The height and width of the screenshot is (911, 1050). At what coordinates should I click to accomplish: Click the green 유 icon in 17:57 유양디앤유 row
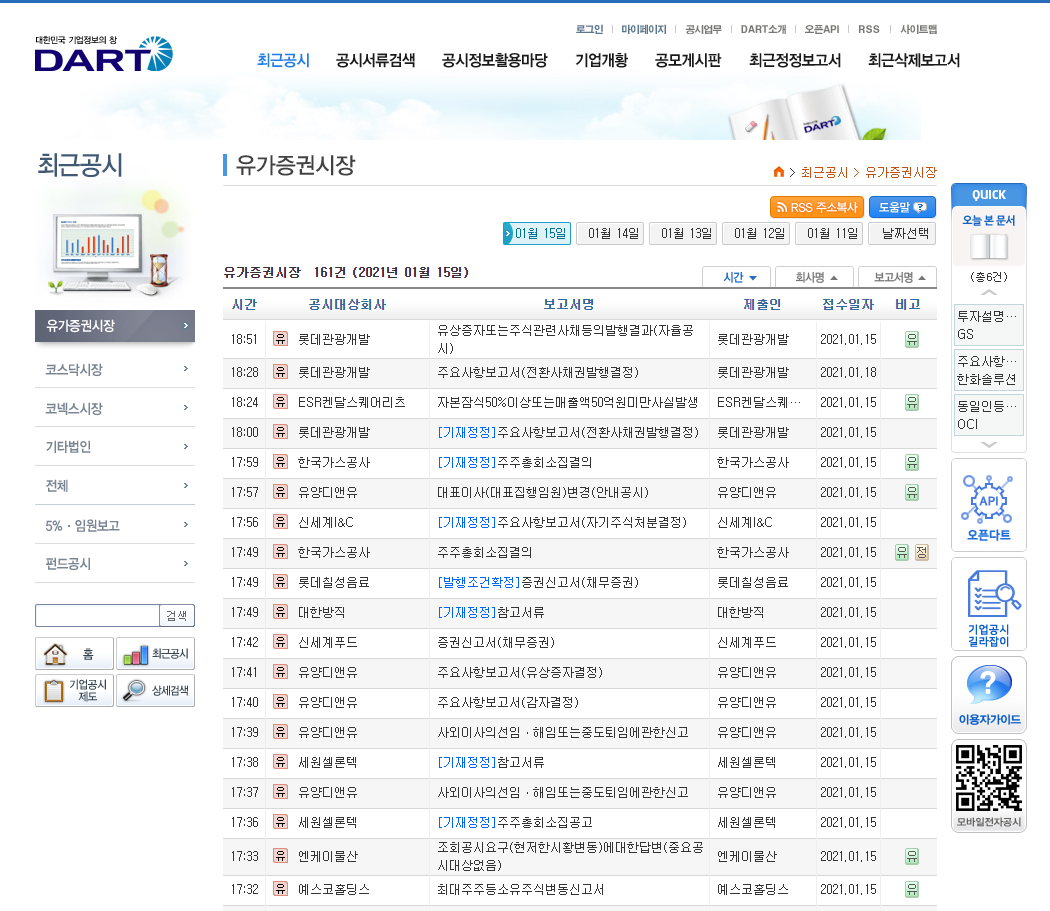click(911, 492)
